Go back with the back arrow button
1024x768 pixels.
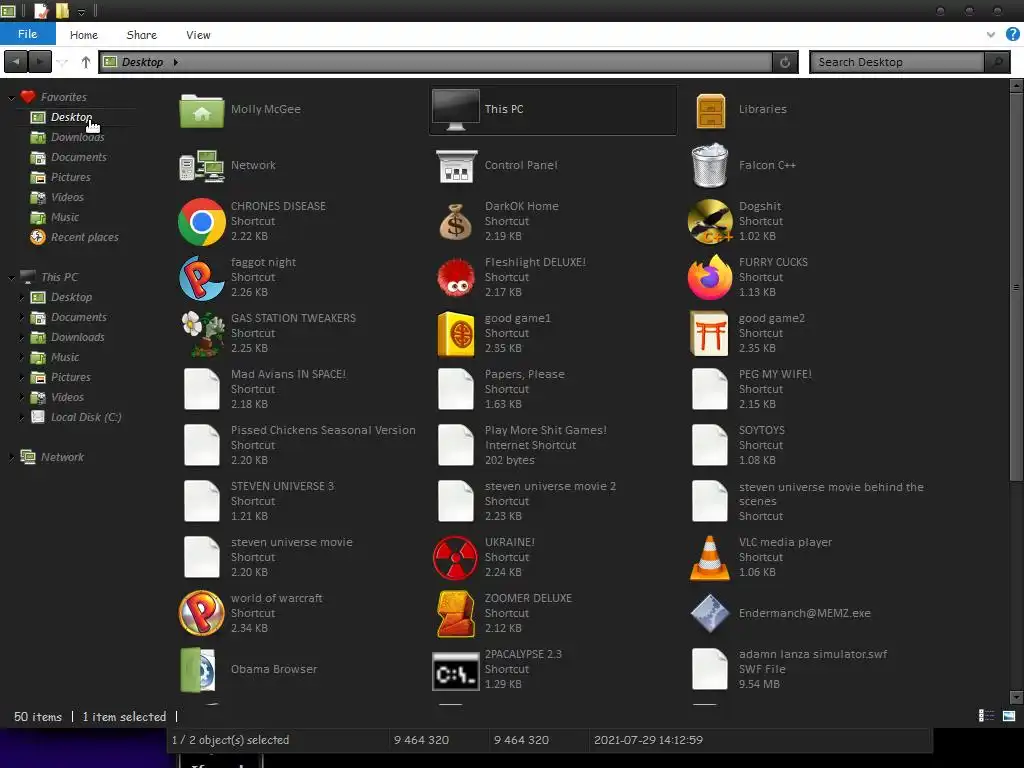(x=16, y=62)
